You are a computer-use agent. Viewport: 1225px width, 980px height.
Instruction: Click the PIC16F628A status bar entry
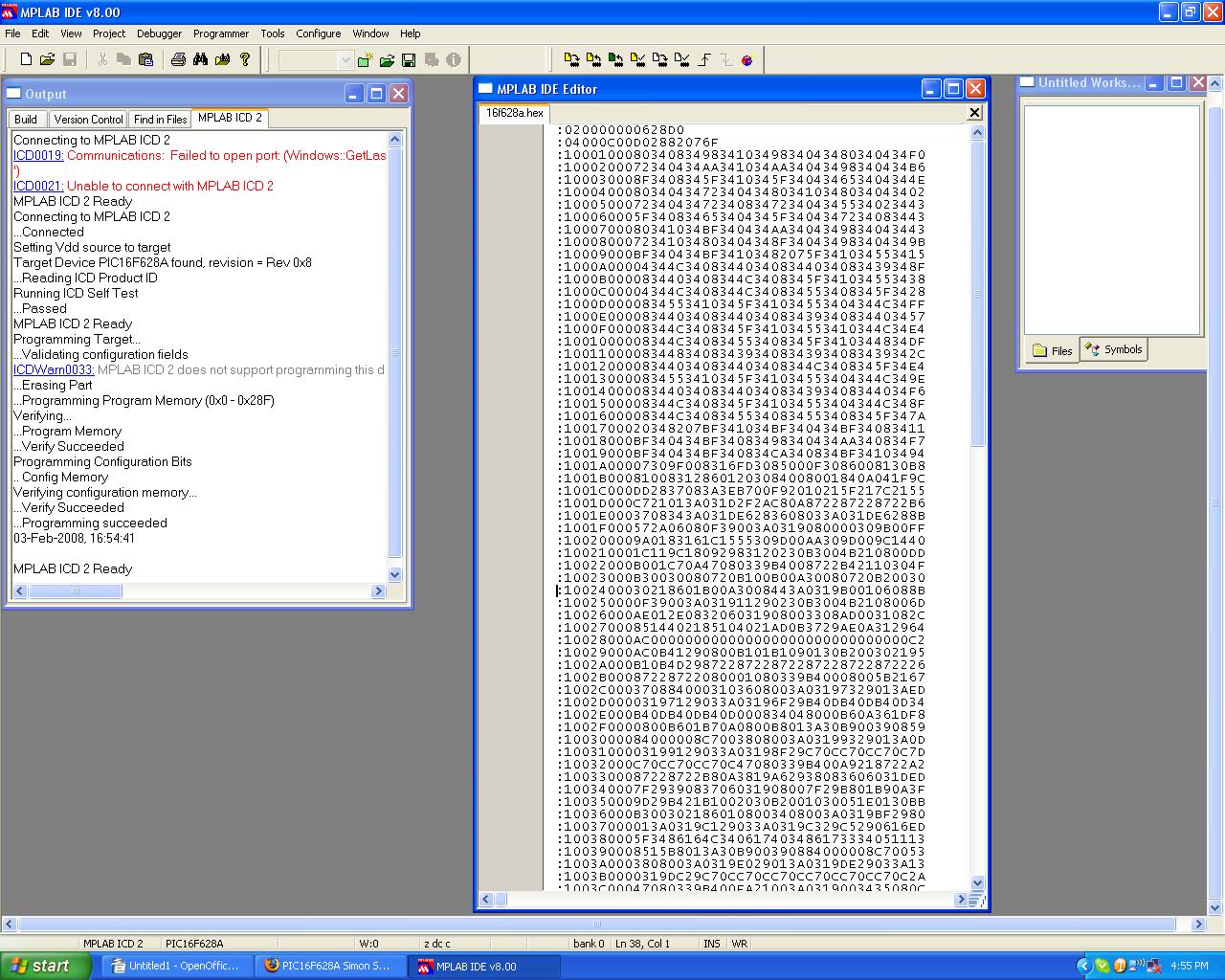[194, 944]
